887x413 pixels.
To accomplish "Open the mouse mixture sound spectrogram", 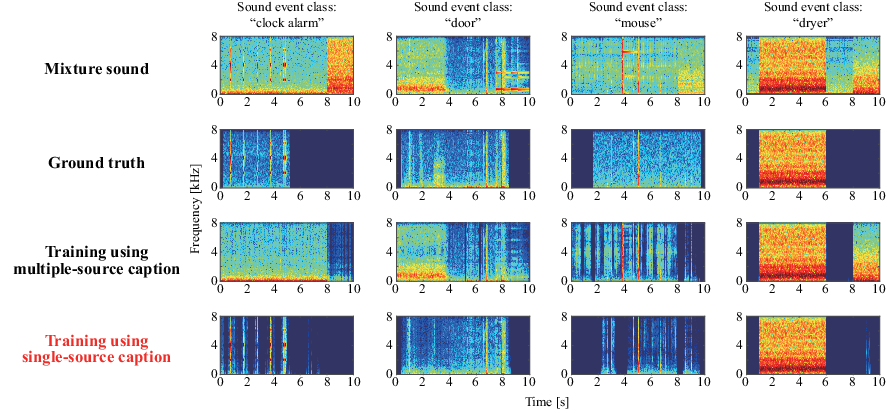I will click(638, 65).
